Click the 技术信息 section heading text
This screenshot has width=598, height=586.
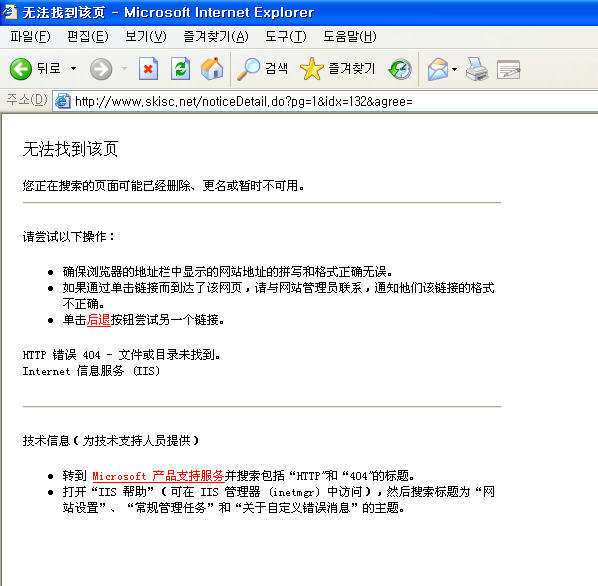click(111, 441)
